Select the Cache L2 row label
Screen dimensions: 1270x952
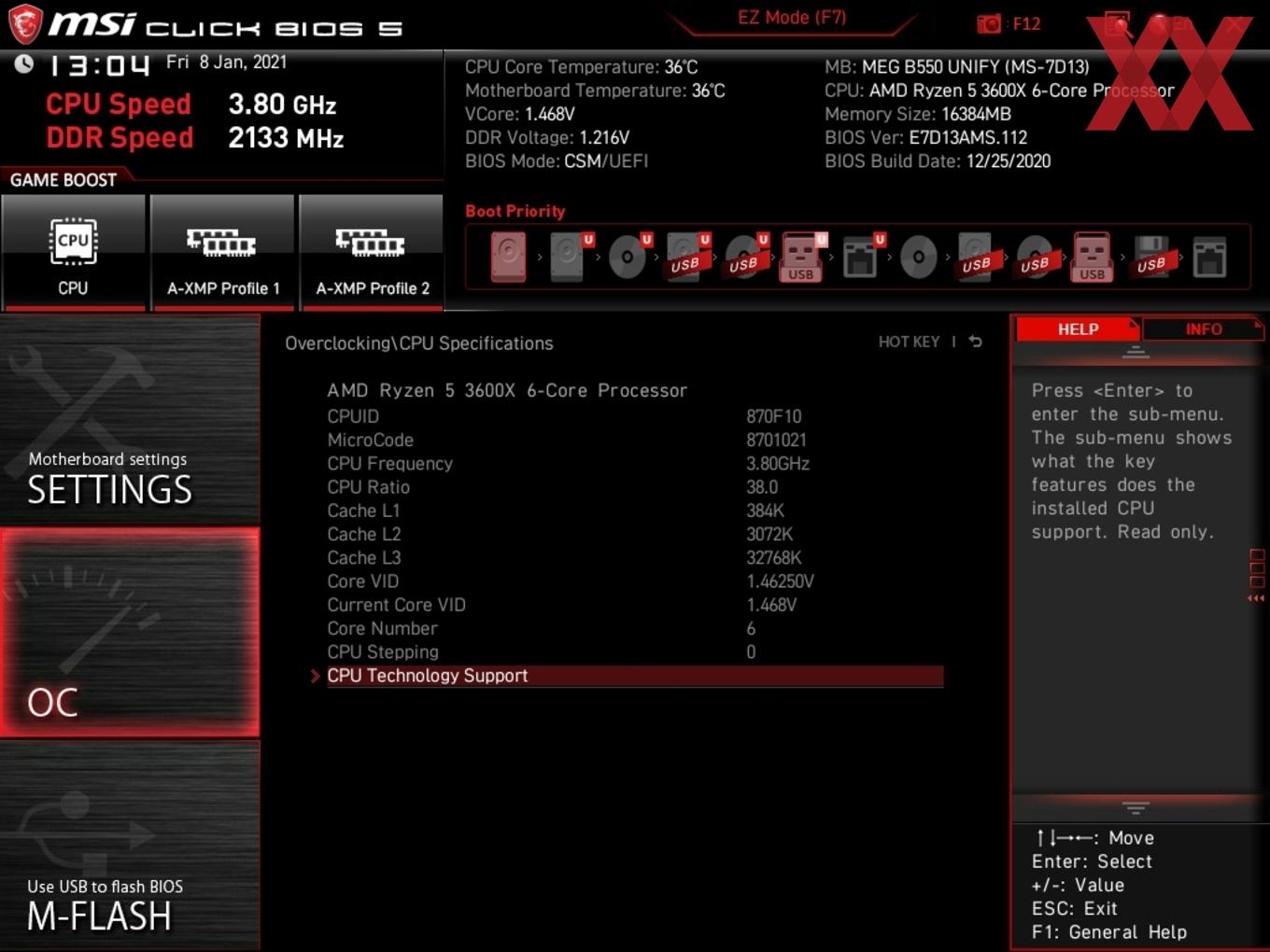(x=364, y=534)
